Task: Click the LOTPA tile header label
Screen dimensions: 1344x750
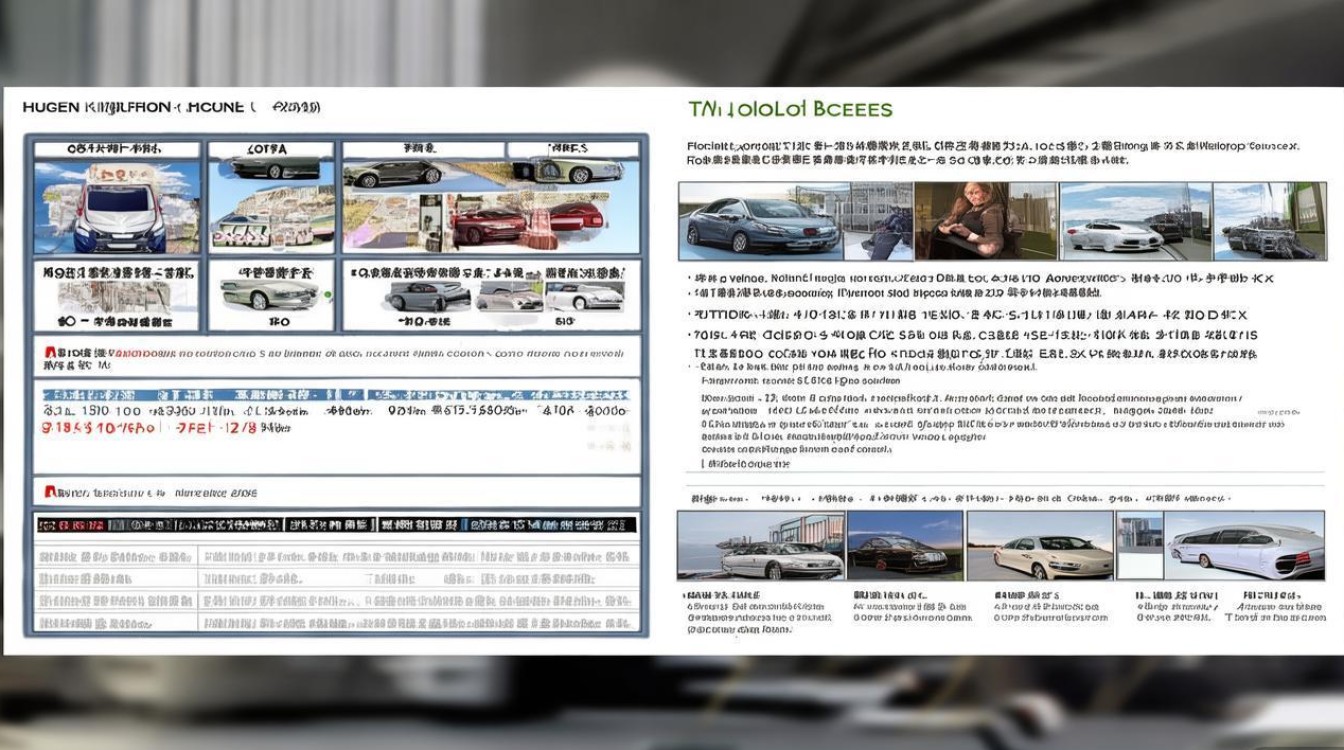Action: tap(270, 149)
